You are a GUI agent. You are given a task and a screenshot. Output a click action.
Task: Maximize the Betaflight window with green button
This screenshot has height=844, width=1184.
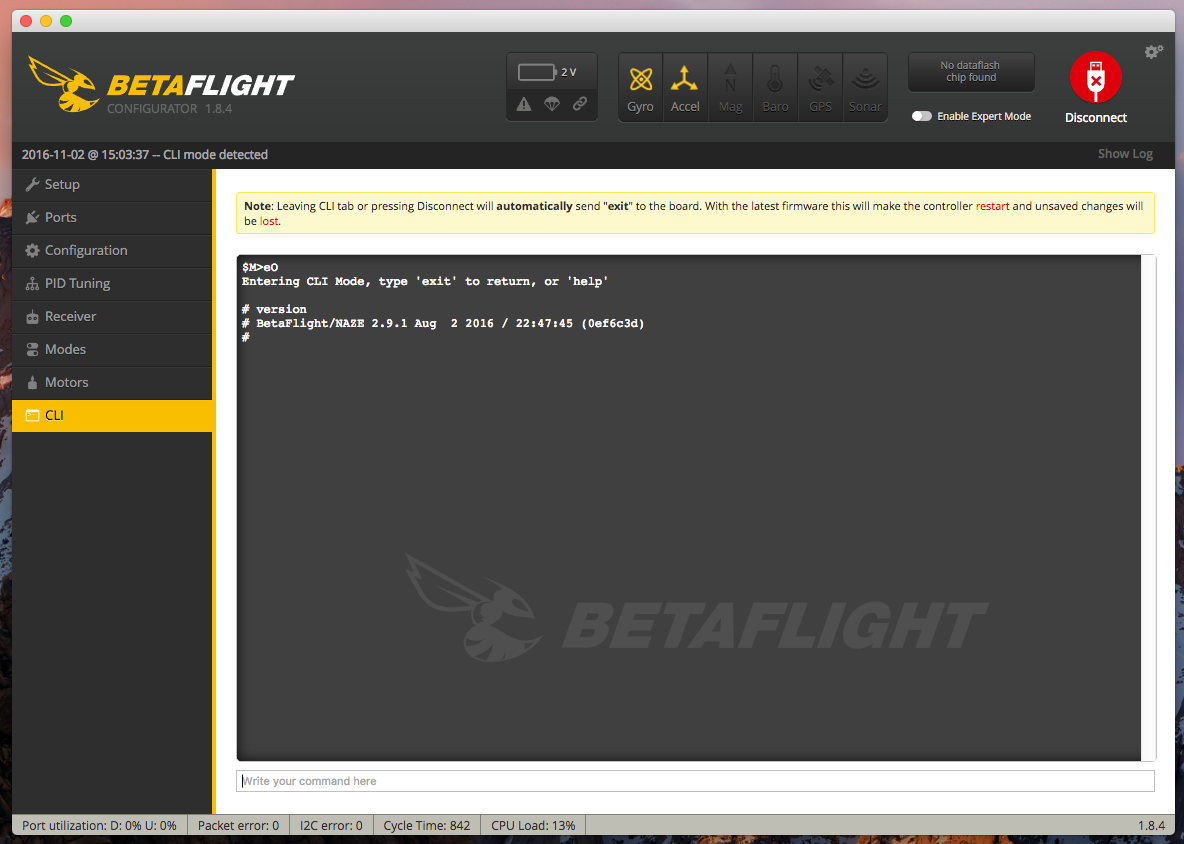tap(66, 21)
